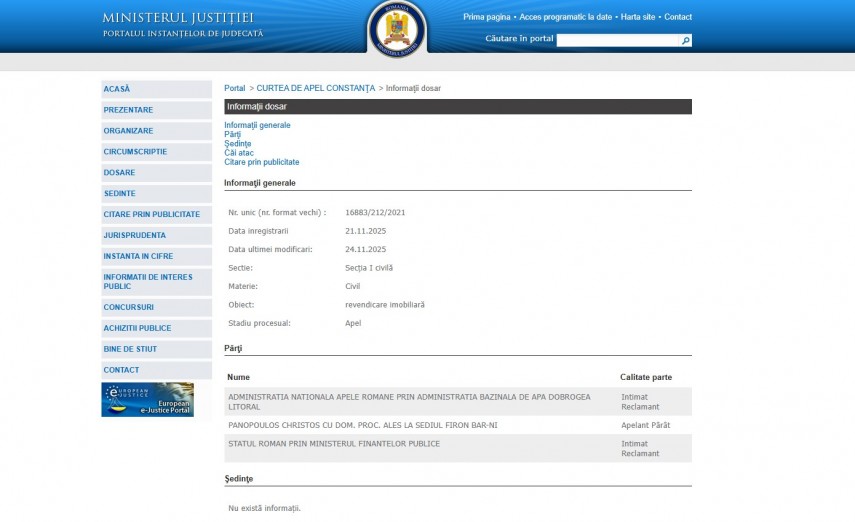Click the Ministerul Justiției portal logo
The height and width of the screenshot is (522, 855).
point(182,25)
